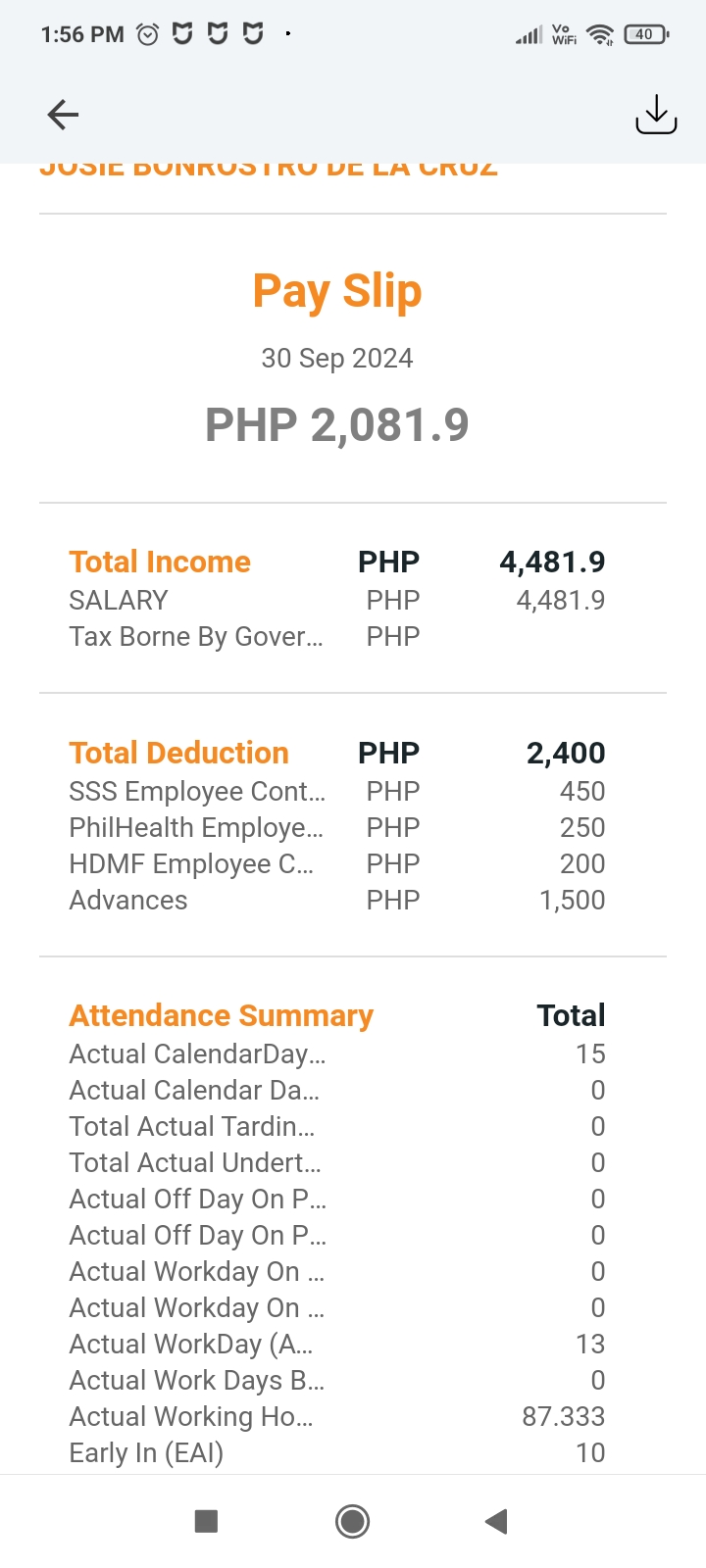Tap the Attendance Summary heading
The height and width of the screenshot is (1568, 706).
click(x=221, y=1015)
